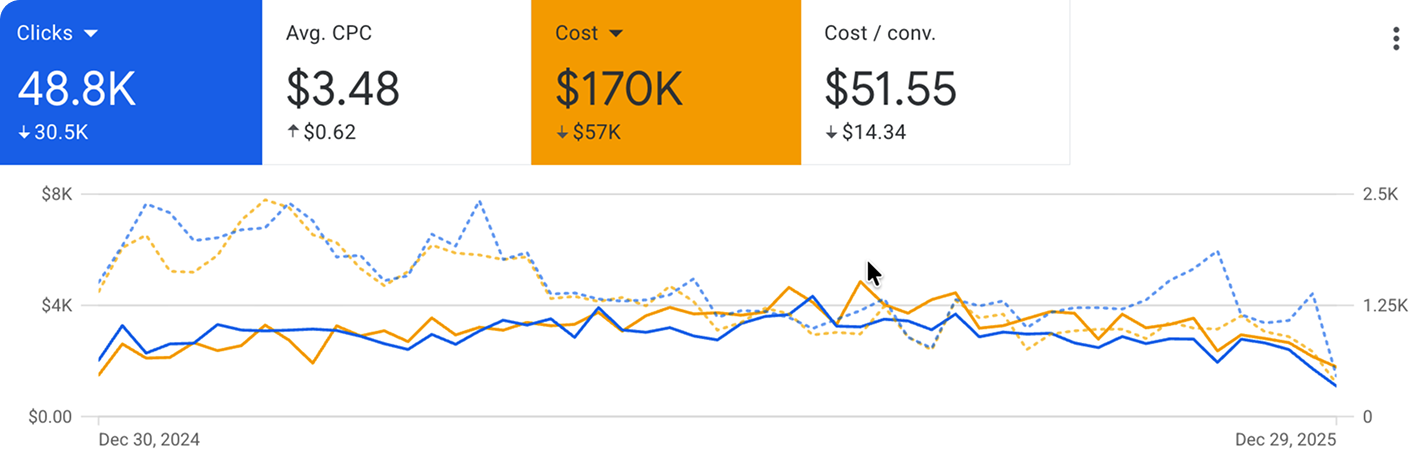
Task: Click the $8K left axis label
Action: (x=56, y=194)
